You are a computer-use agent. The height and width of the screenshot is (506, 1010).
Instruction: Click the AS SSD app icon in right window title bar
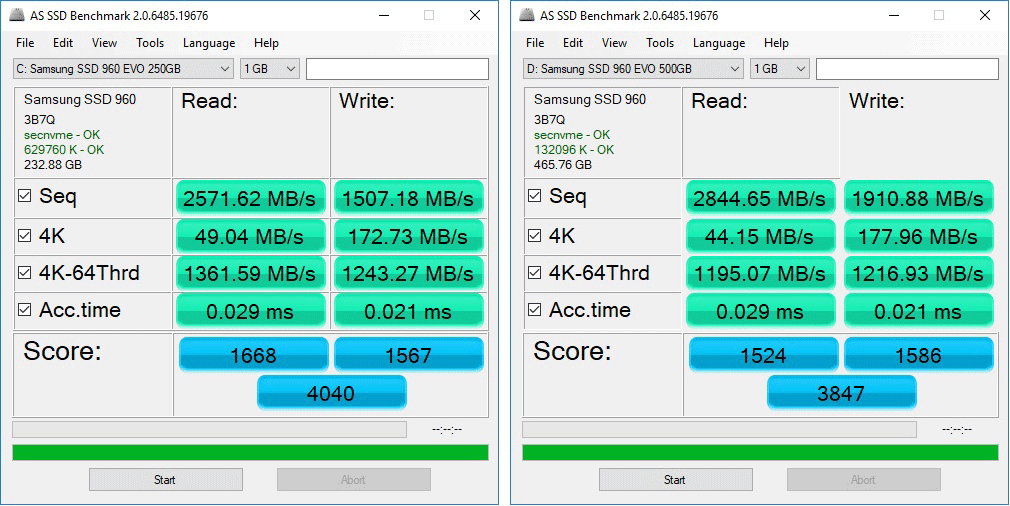[528, 15]
